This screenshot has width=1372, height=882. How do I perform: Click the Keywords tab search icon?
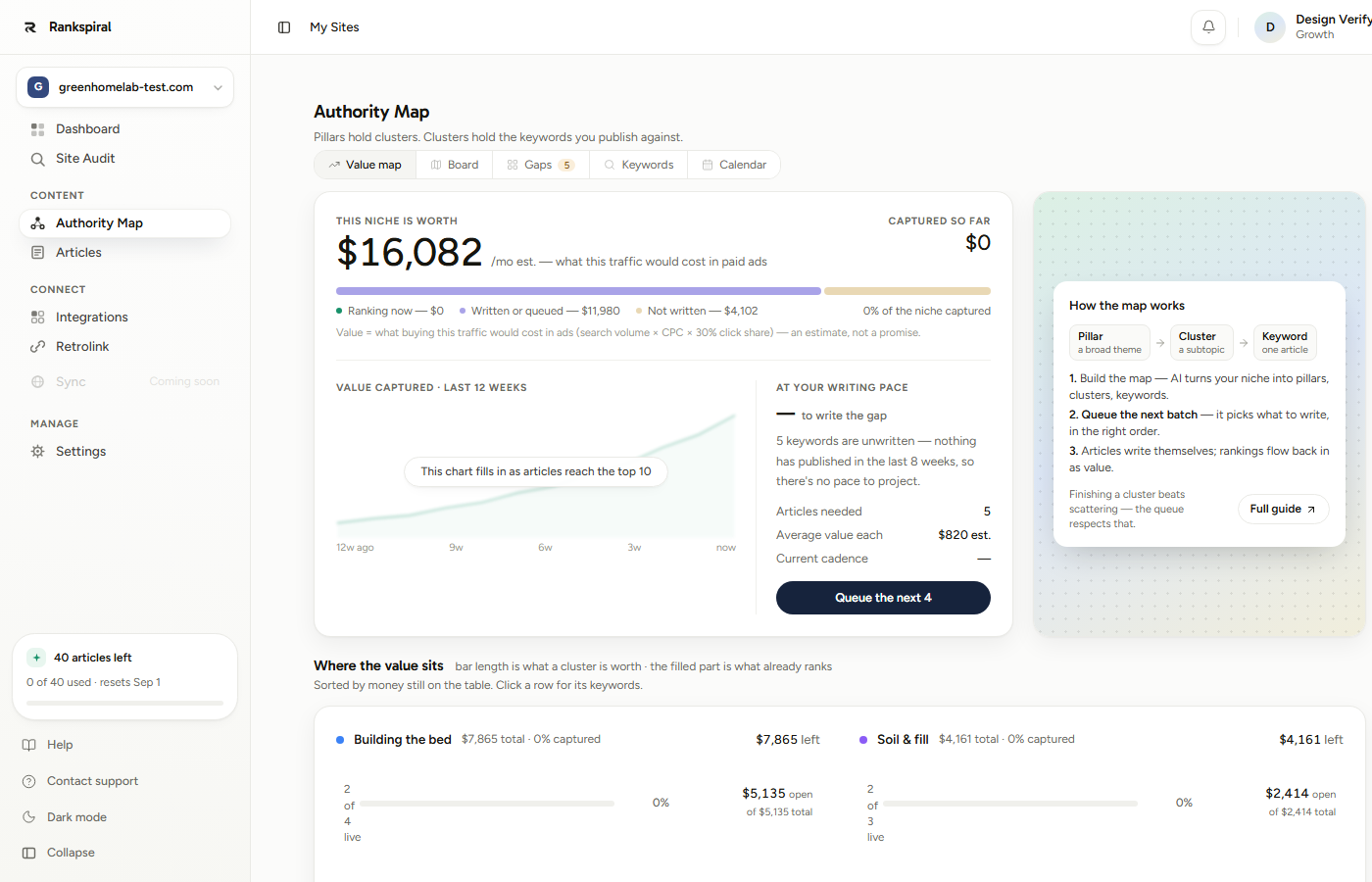click(x=610, y=165)
